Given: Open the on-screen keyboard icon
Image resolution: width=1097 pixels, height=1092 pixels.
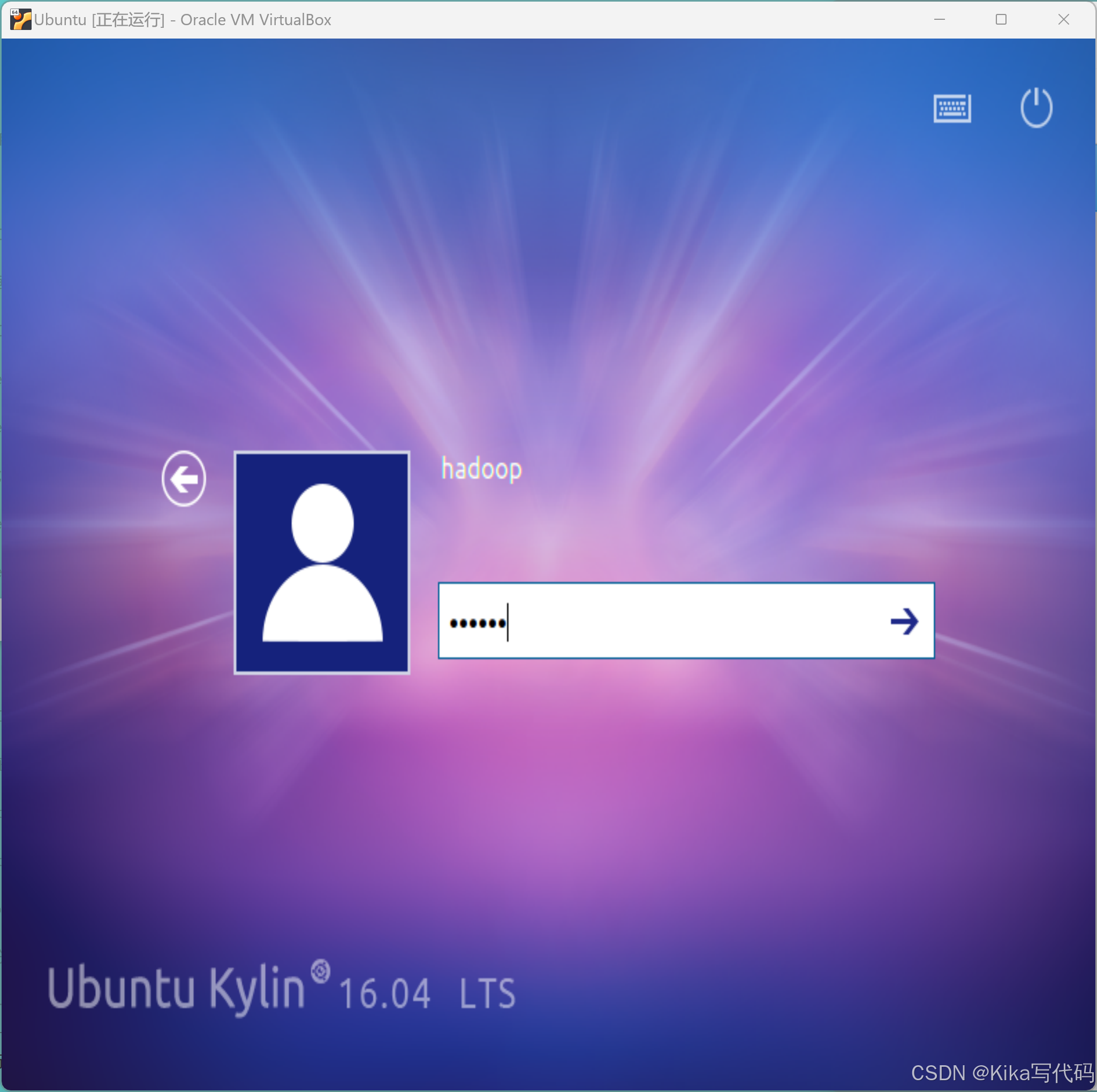Looking at the screenshot, I should click(952, 108).
